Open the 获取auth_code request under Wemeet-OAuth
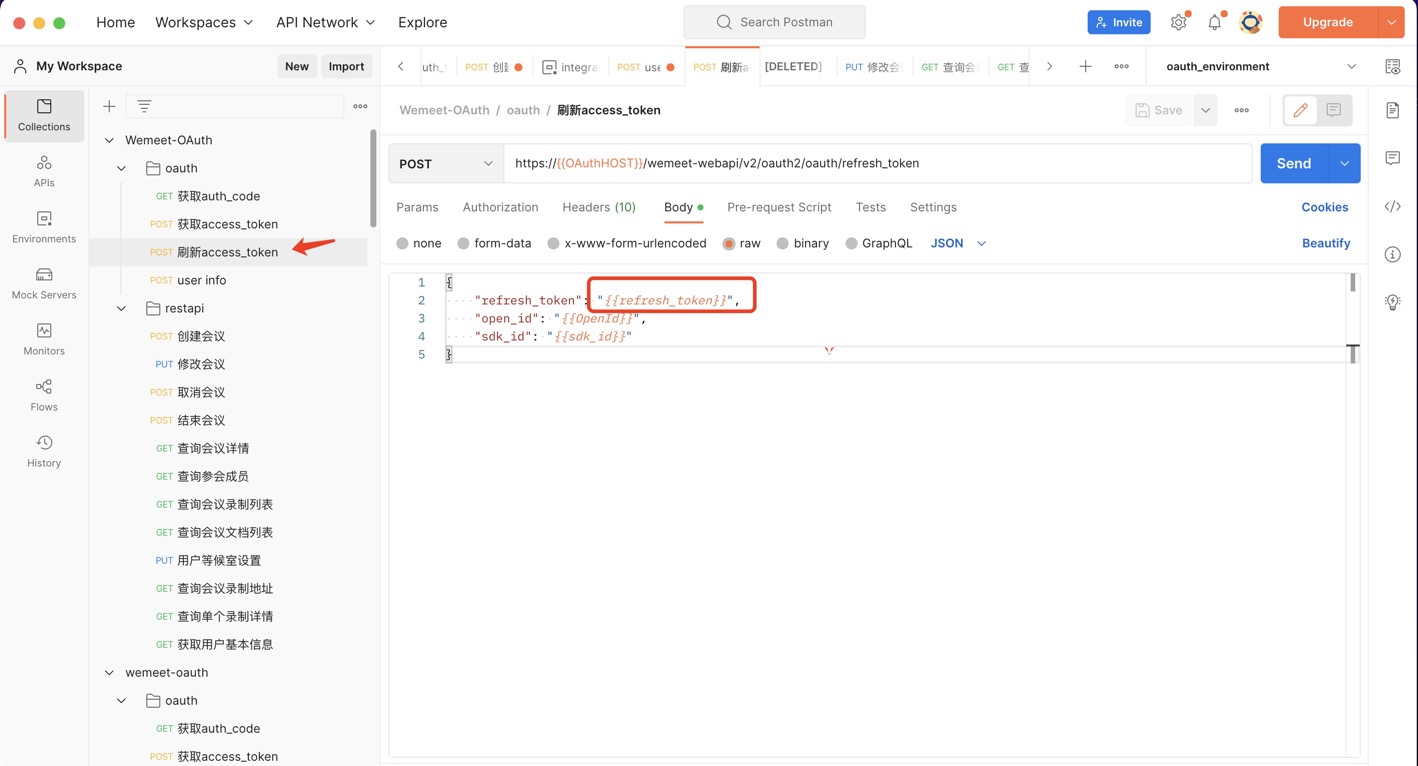 tap(218, 196)
